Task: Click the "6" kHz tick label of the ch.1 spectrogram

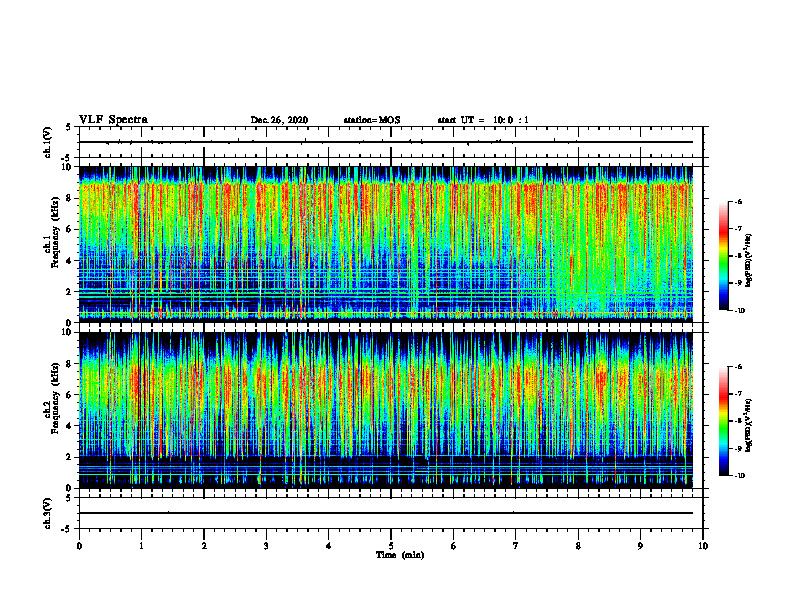Action: (70, 230)
